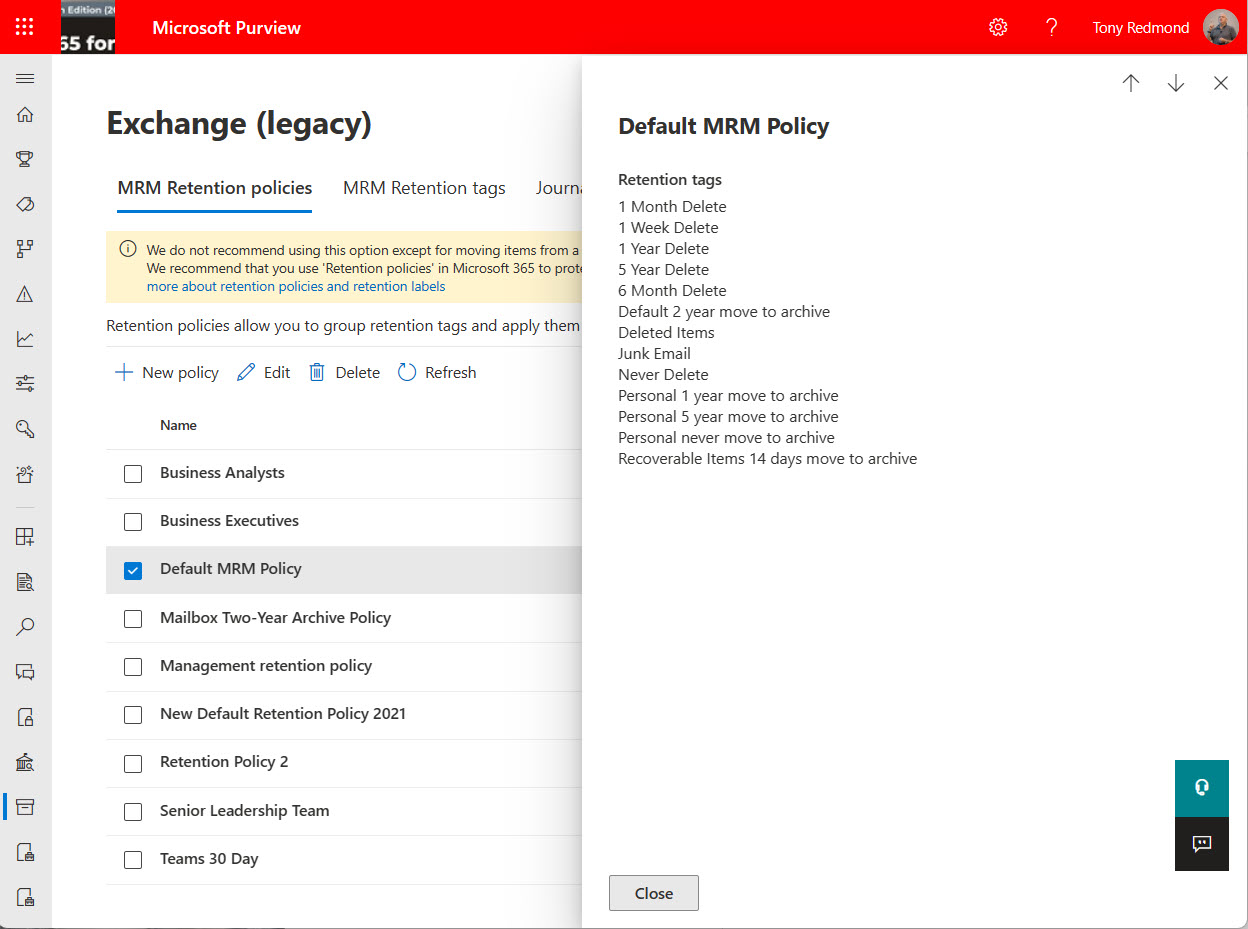Select the 1 Month Delete tag
Screen dimensions: 1248x929
tap(672, 207)
